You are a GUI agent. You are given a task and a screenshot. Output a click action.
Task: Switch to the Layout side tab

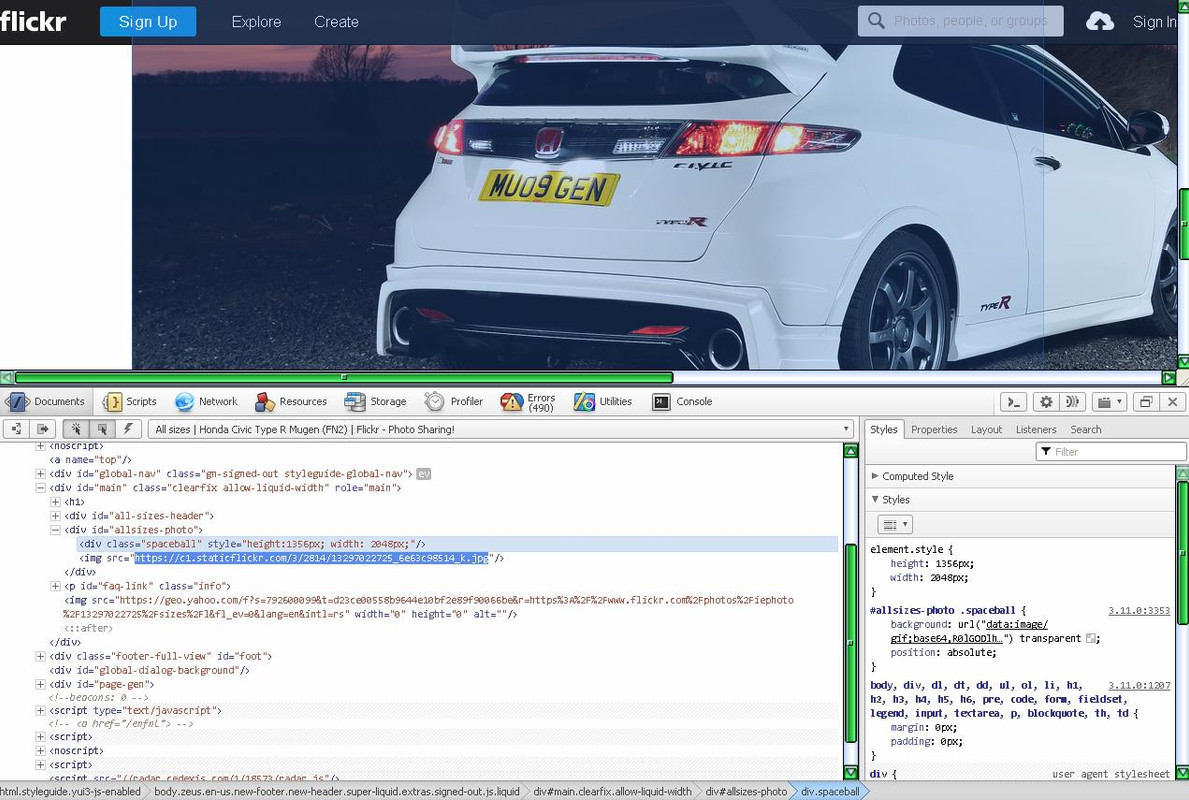tap(987, 429)
